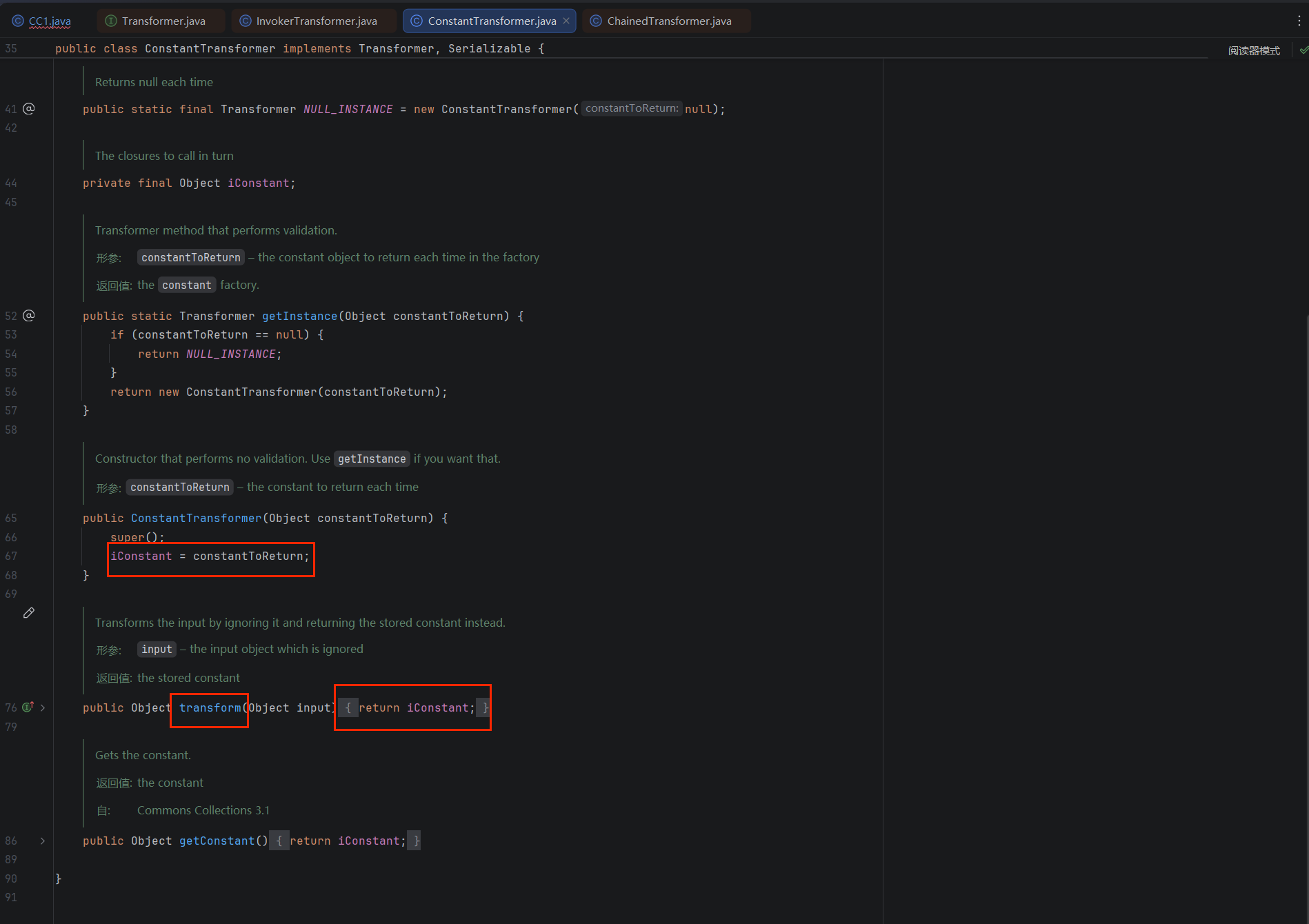Click the pencil edit-doc icon in the gutter
The height and width of the screenshot is (924, 1309).
29,612
